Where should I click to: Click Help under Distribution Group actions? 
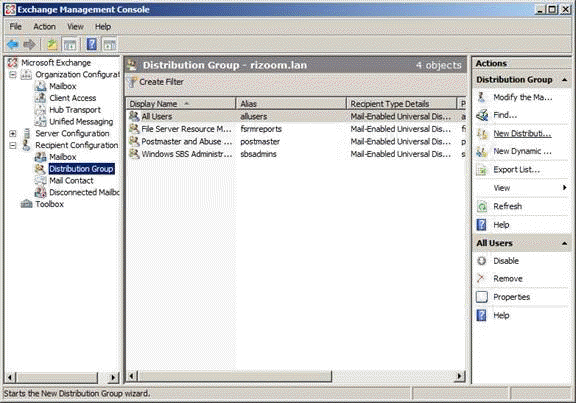click(x=501, y=224)
